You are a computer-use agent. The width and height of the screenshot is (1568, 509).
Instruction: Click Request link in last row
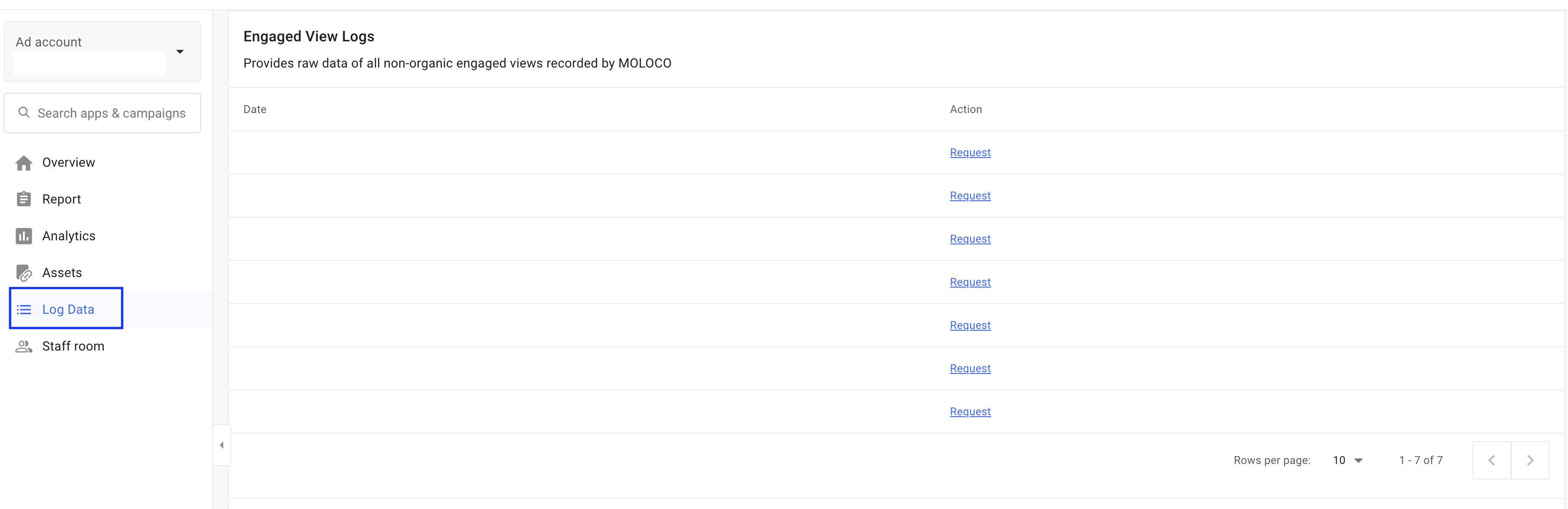(x=970, y=412)
